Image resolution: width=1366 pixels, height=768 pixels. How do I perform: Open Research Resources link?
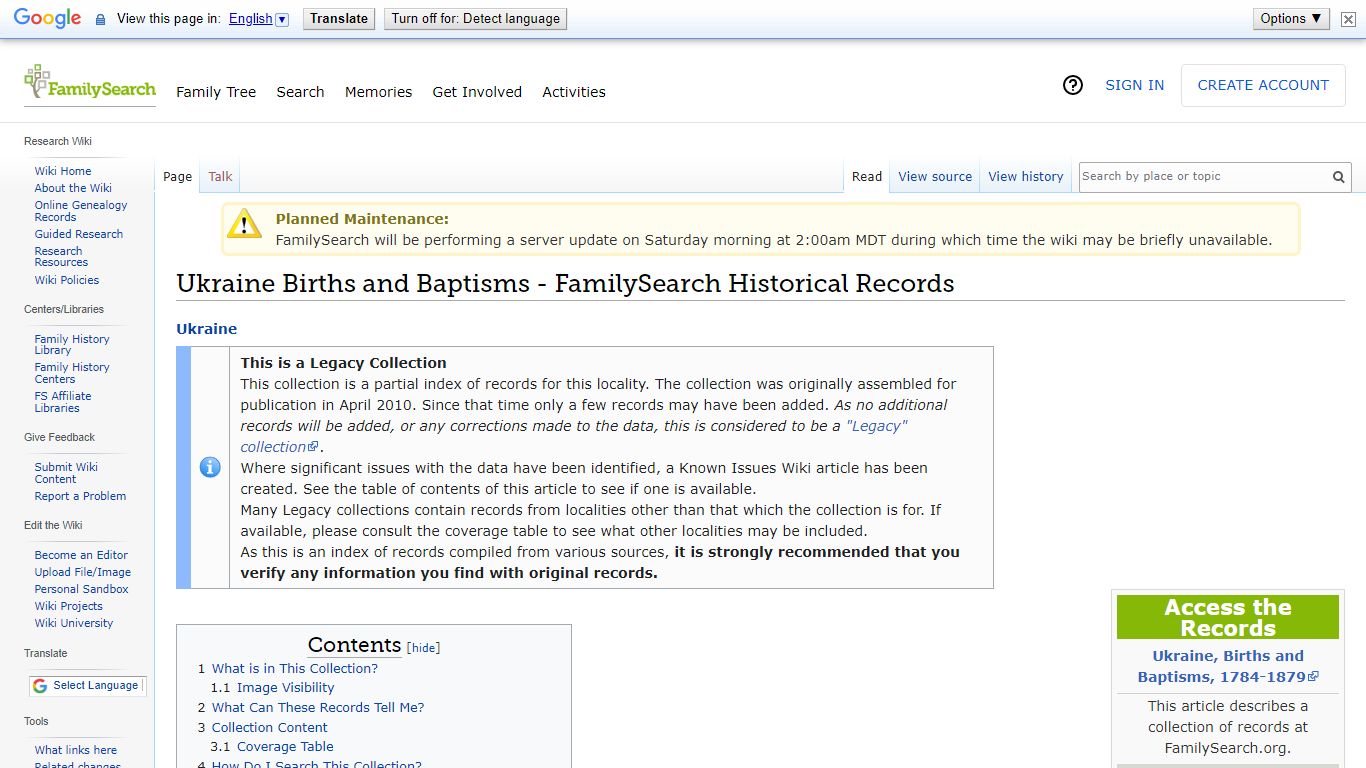click(61, 257)
